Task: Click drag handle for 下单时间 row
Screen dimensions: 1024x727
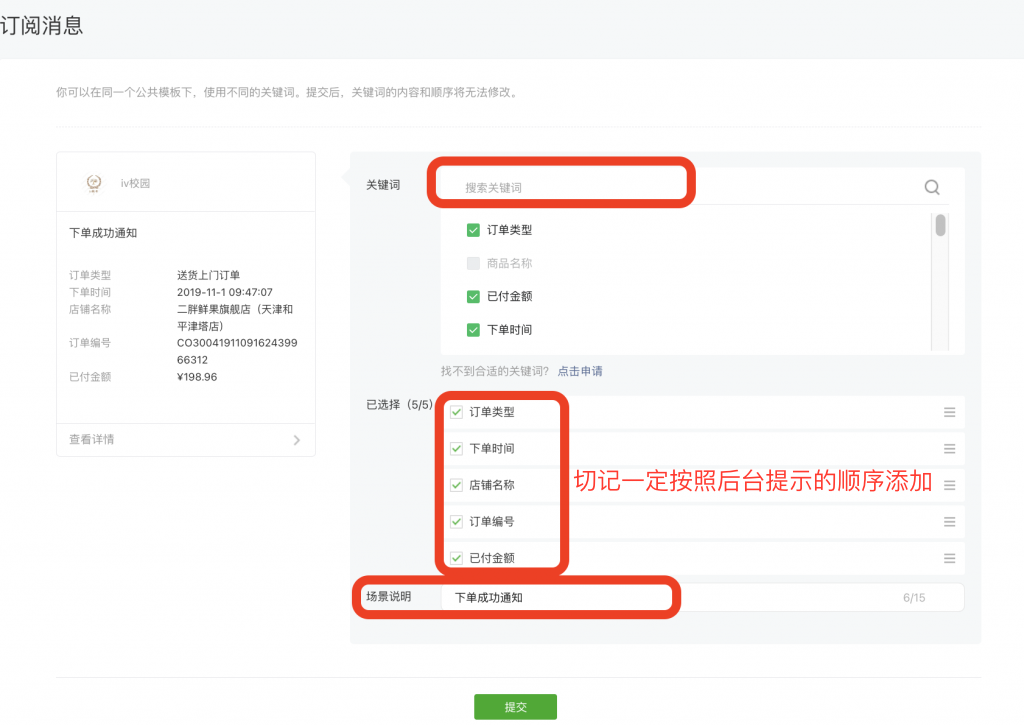Action: 949,449
